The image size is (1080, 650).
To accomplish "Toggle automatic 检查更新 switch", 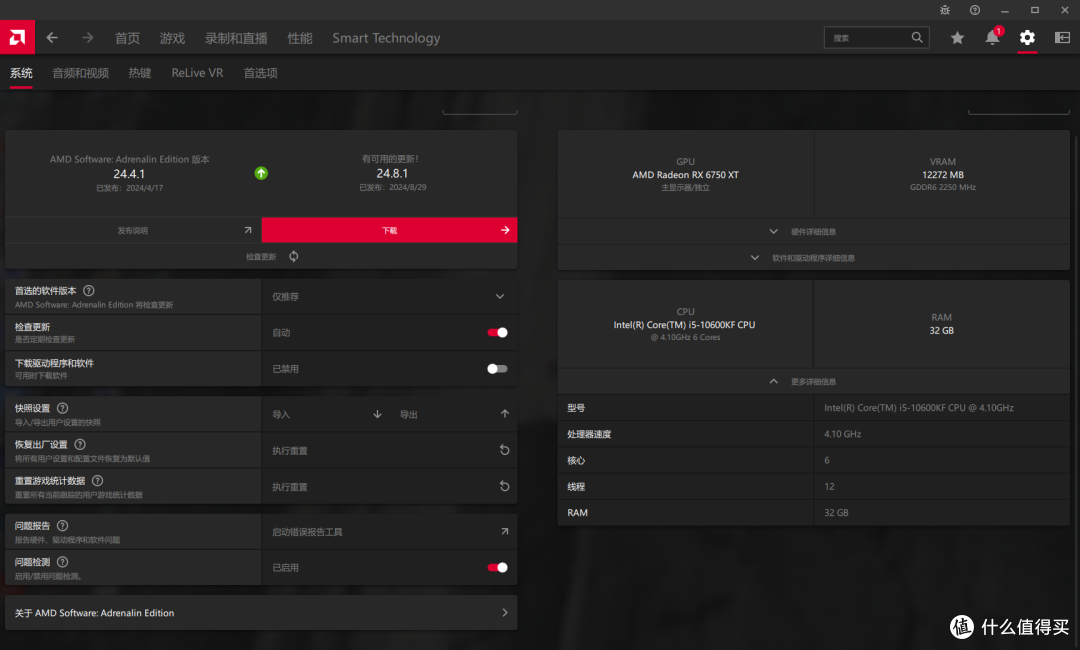I will [497, 333].
